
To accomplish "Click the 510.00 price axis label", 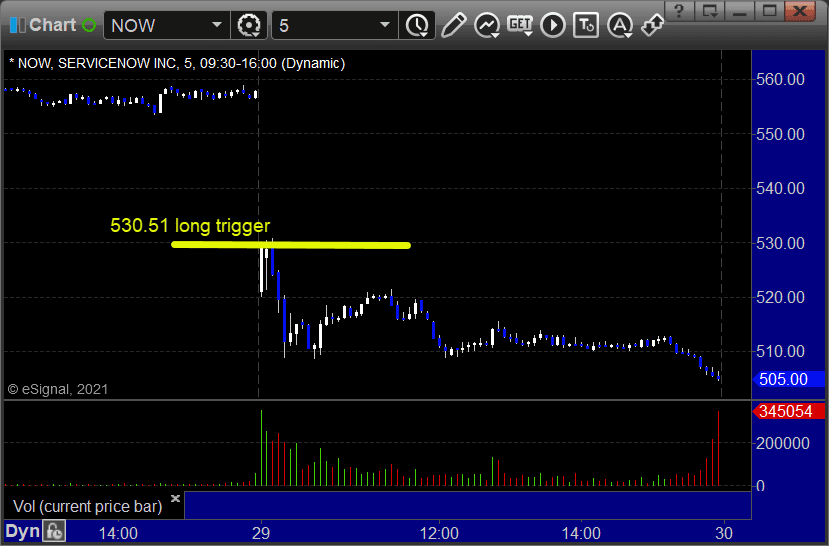I will pos(780,351).
